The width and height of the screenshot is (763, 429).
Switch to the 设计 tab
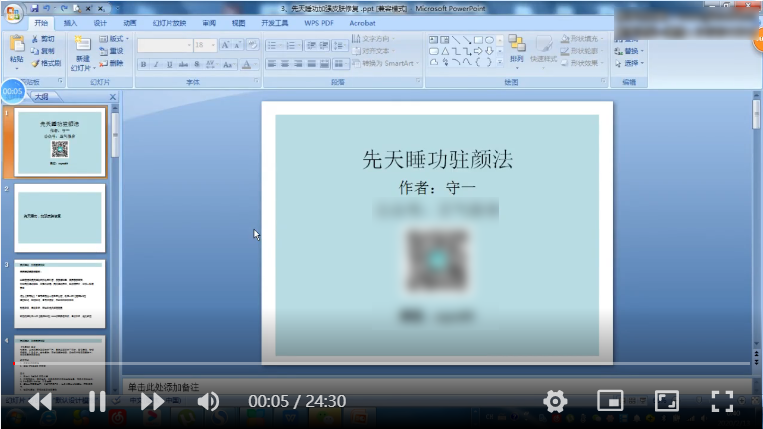pyautogui.click(x=100, y=23)
